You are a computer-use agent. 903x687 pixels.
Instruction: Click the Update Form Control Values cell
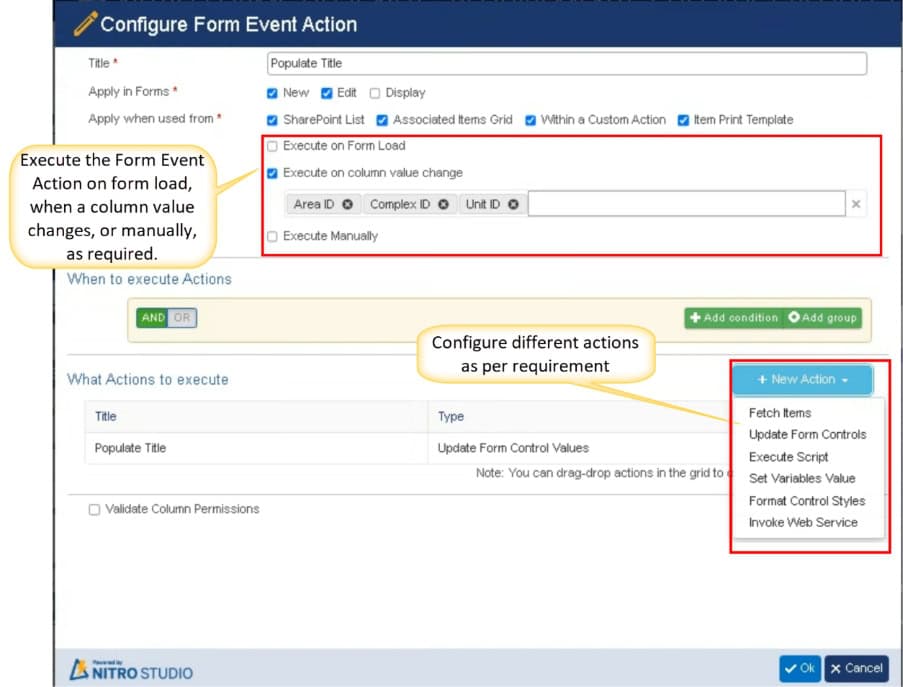[x=513, y=448]
